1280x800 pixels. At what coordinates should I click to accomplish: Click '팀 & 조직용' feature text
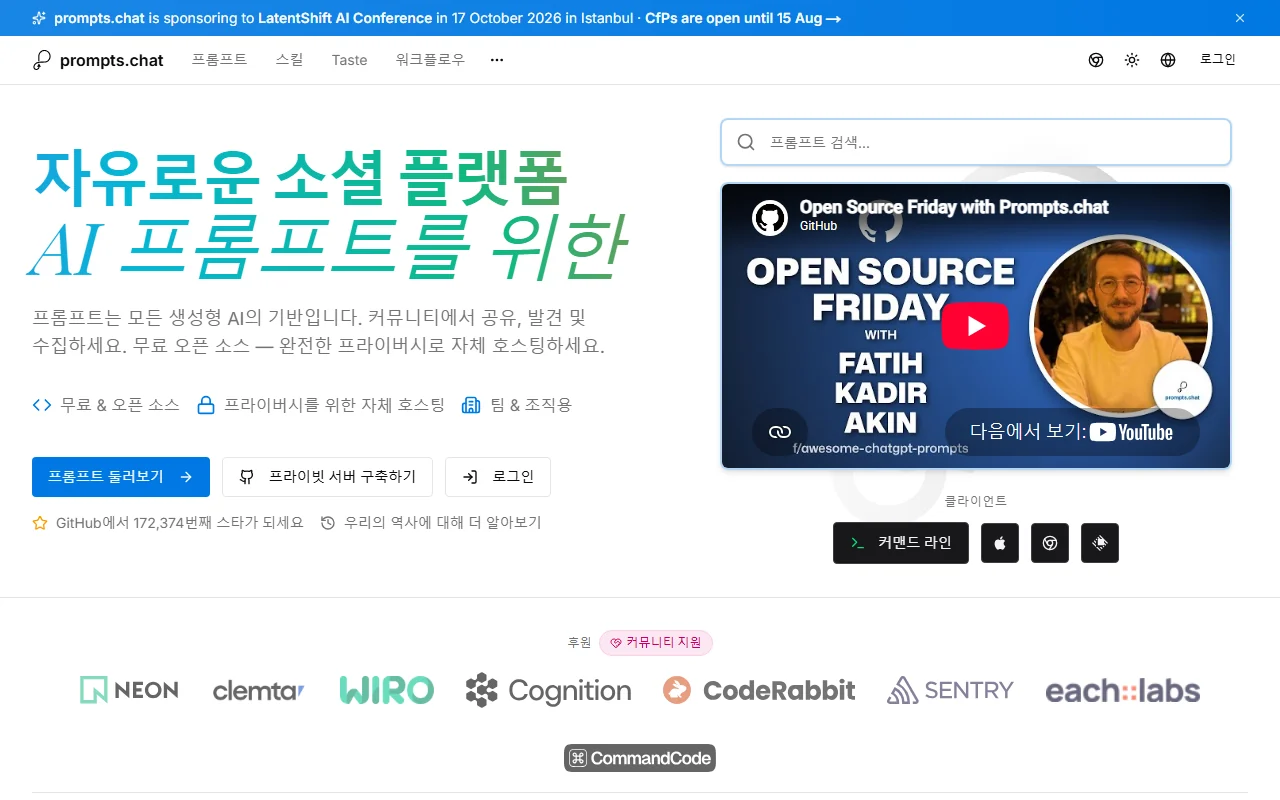click(530, 405)
